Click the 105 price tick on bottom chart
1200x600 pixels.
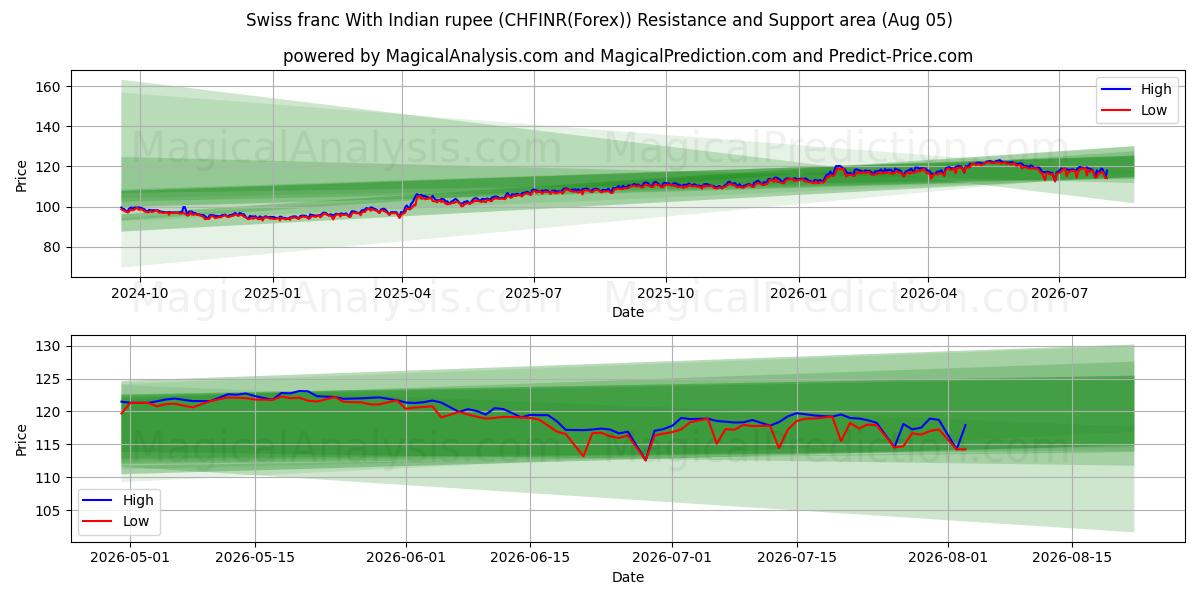pyautogui.click(x=50, y=511)
